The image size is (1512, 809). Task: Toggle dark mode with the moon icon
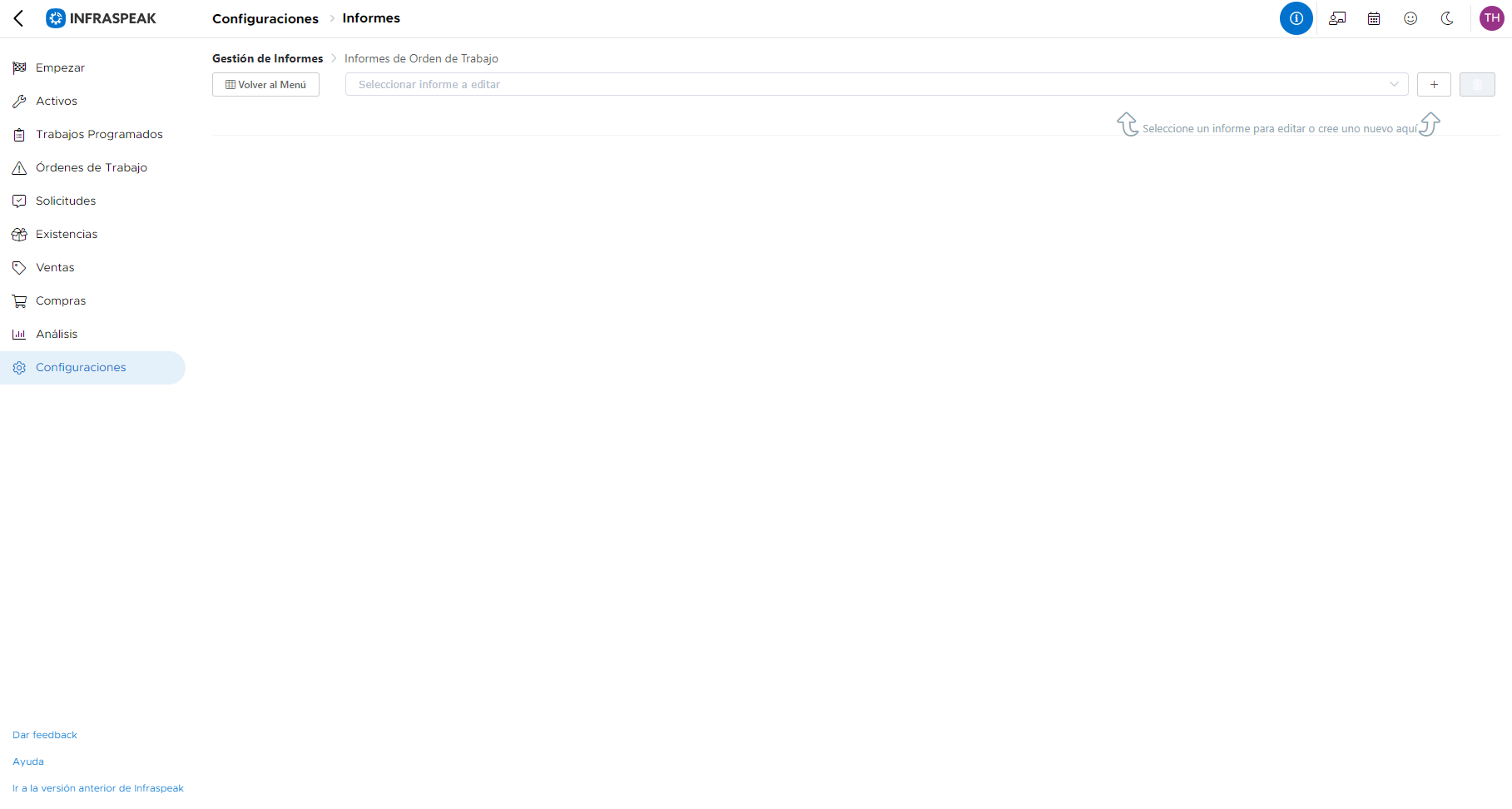[x=1447, y=18]
